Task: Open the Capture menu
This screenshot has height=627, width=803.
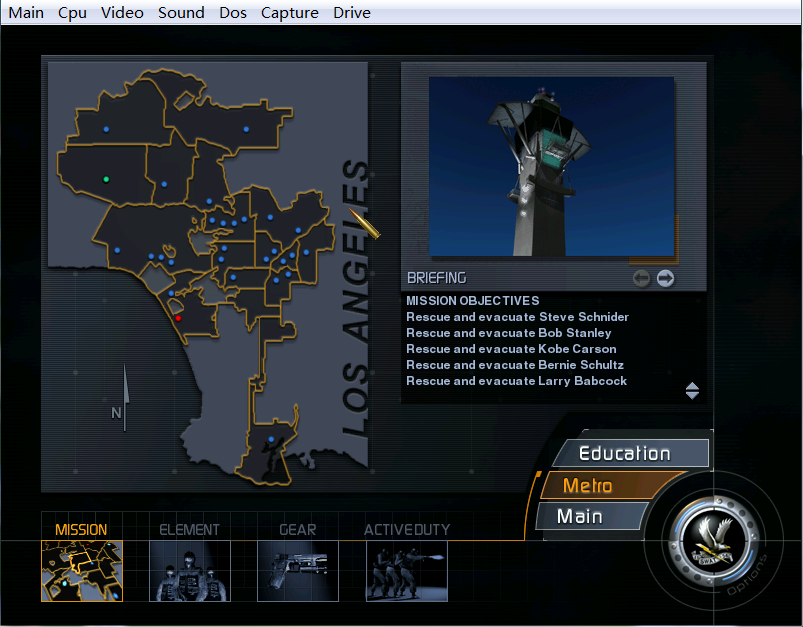Action: 290,12
